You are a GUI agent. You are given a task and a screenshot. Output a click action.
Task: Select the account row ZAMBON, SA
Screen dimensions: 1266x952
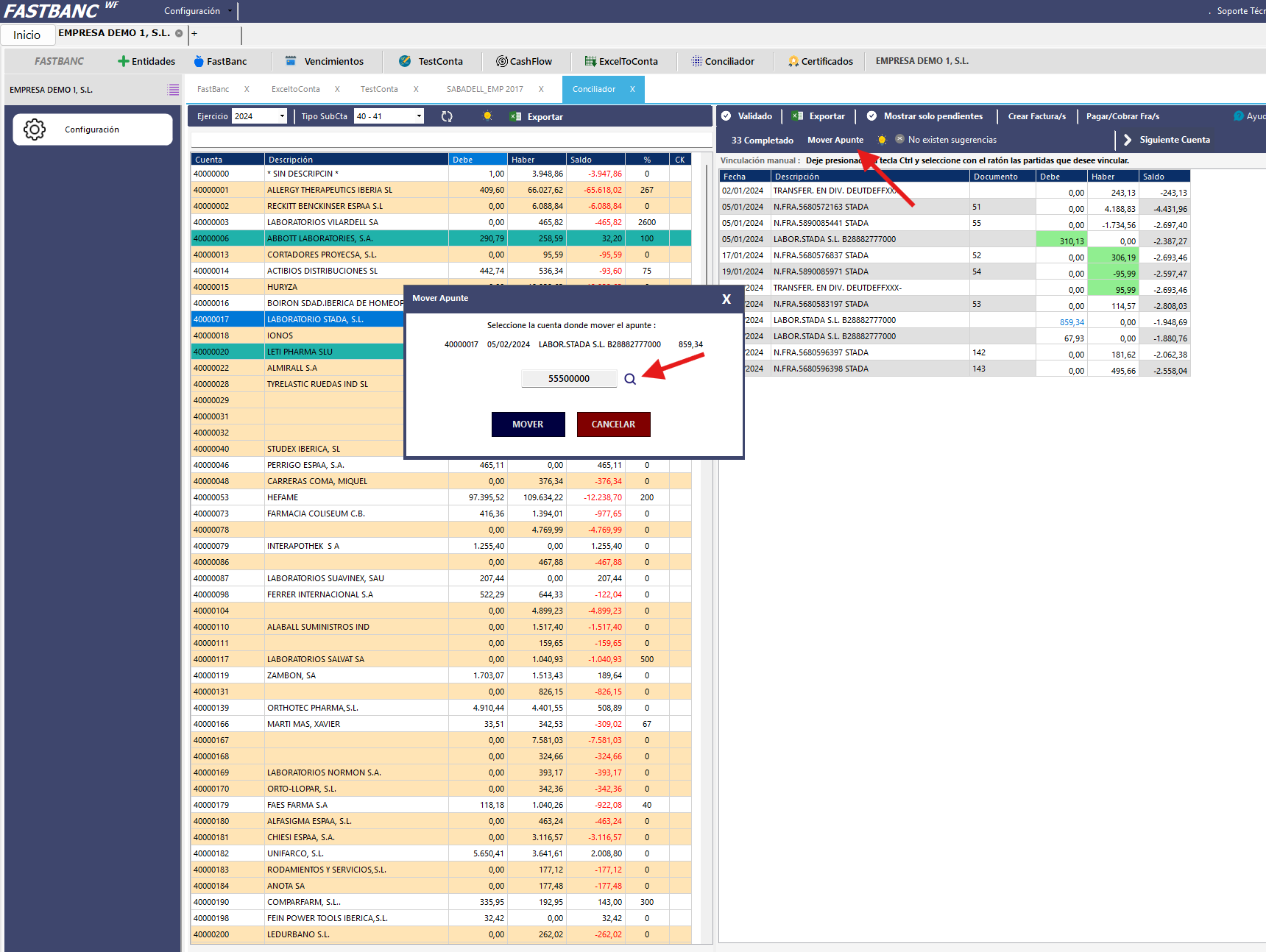click(x=441, y=675)
